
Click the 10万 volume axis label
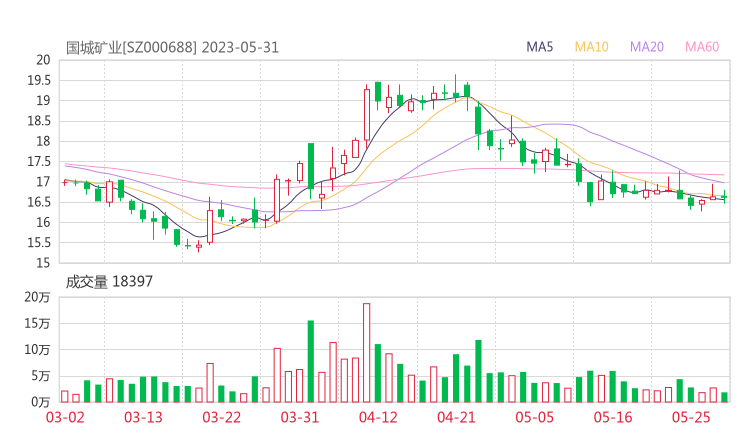pyautogui.click(x=37, y=350)
